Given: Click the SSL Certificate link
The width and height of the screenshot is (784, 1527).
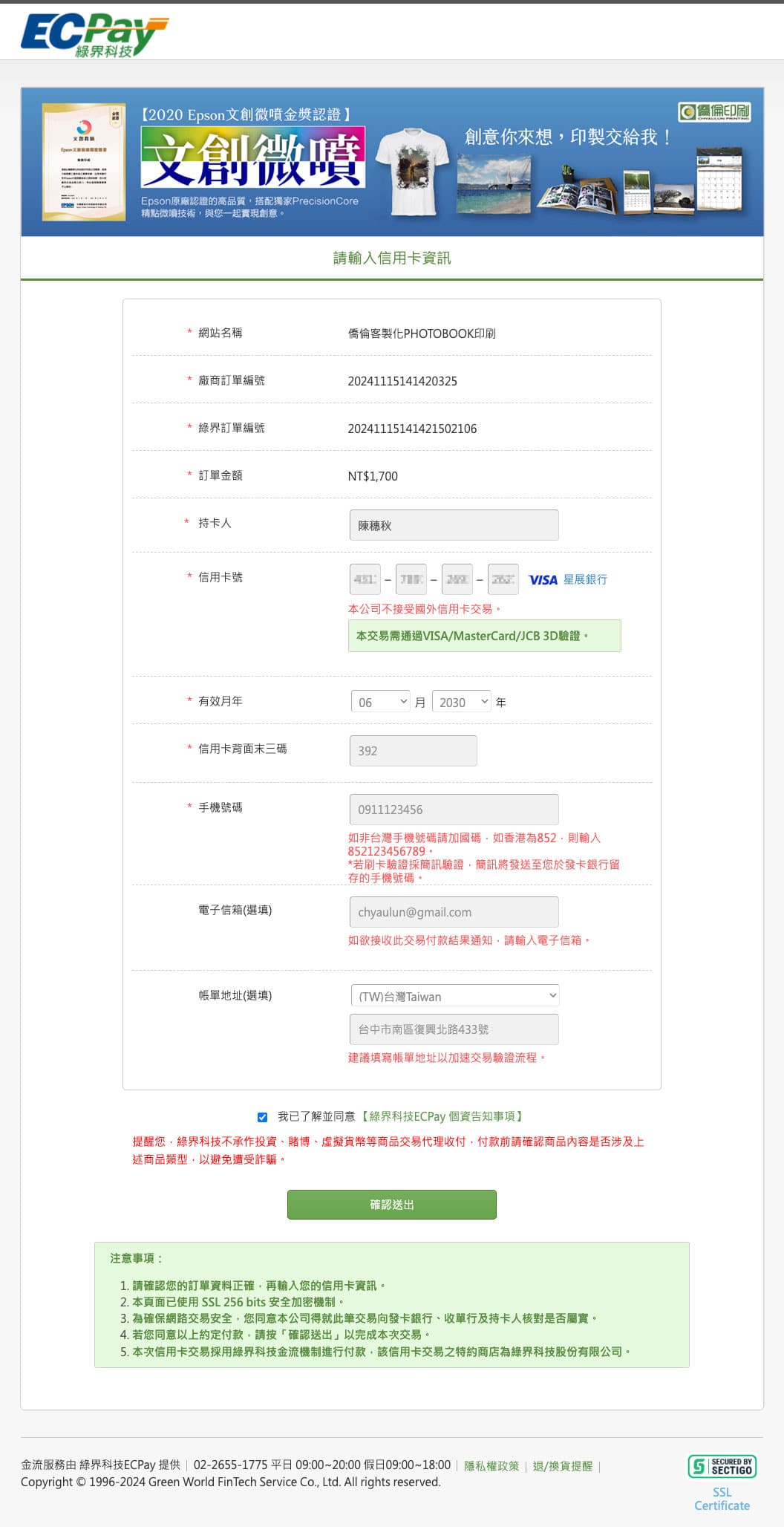Looking at the screenshot, I should 722,1499.
